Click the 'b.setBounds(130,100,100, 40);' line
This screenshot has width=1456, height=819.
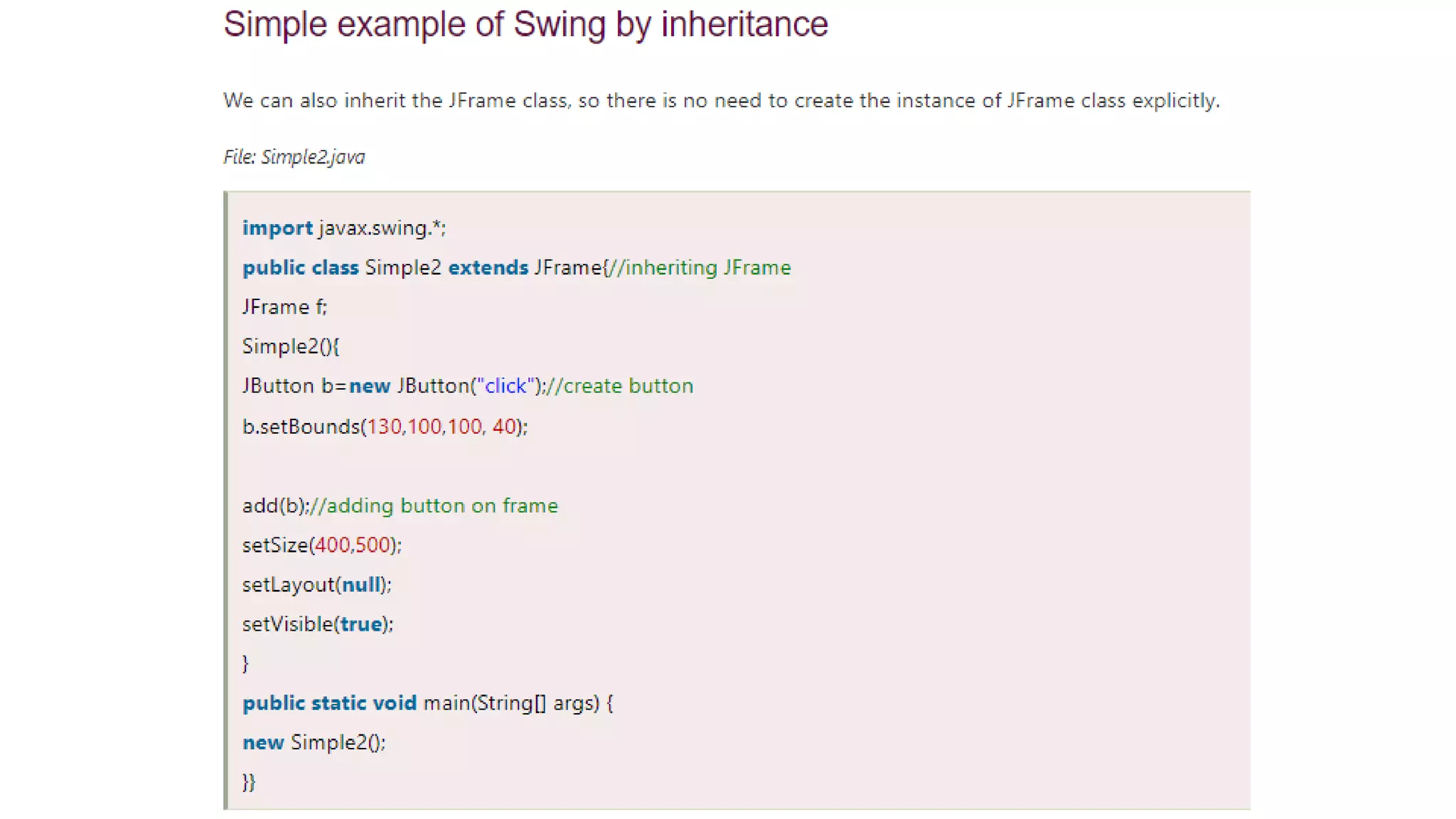pyautogui.click(x=385, y=427)
